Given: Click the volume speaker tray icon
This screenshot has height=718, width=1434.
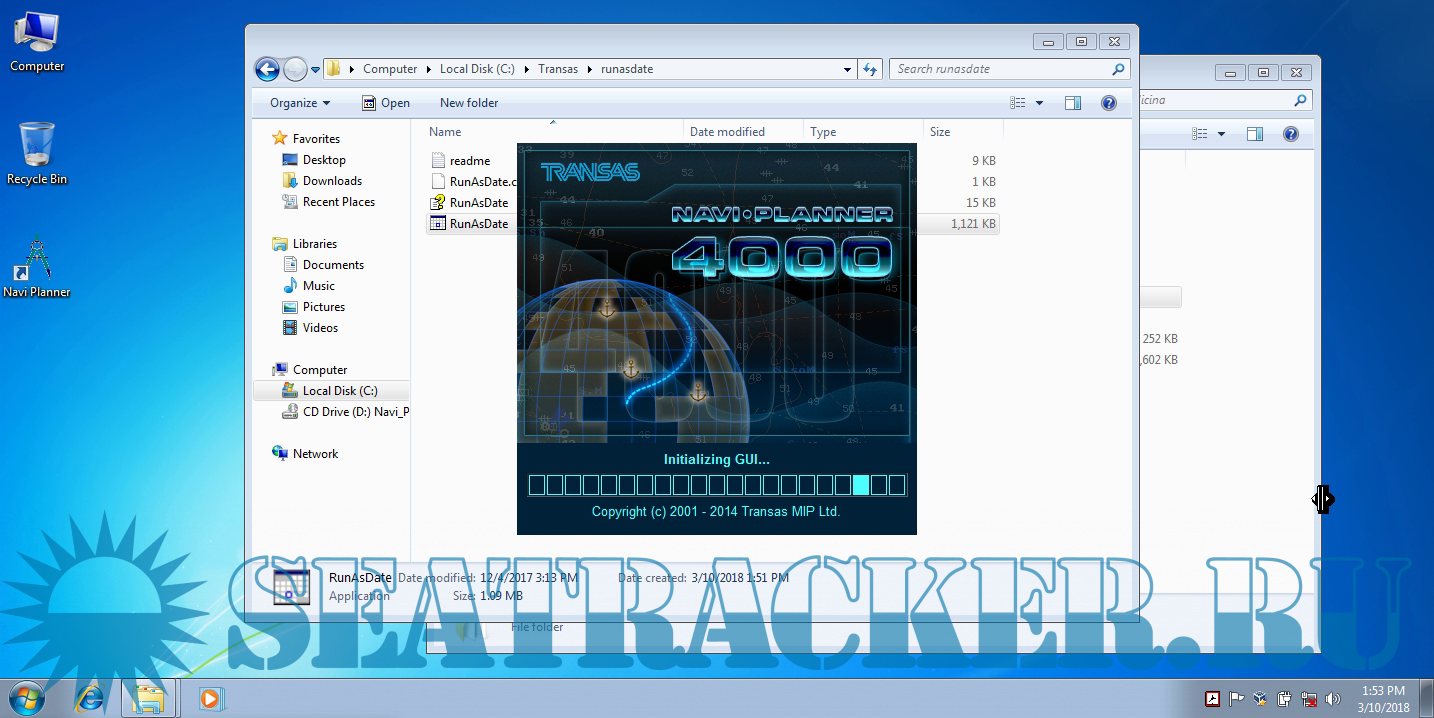Looking at the screenshot, I should pyautogui.click(x=1332, y=699).
